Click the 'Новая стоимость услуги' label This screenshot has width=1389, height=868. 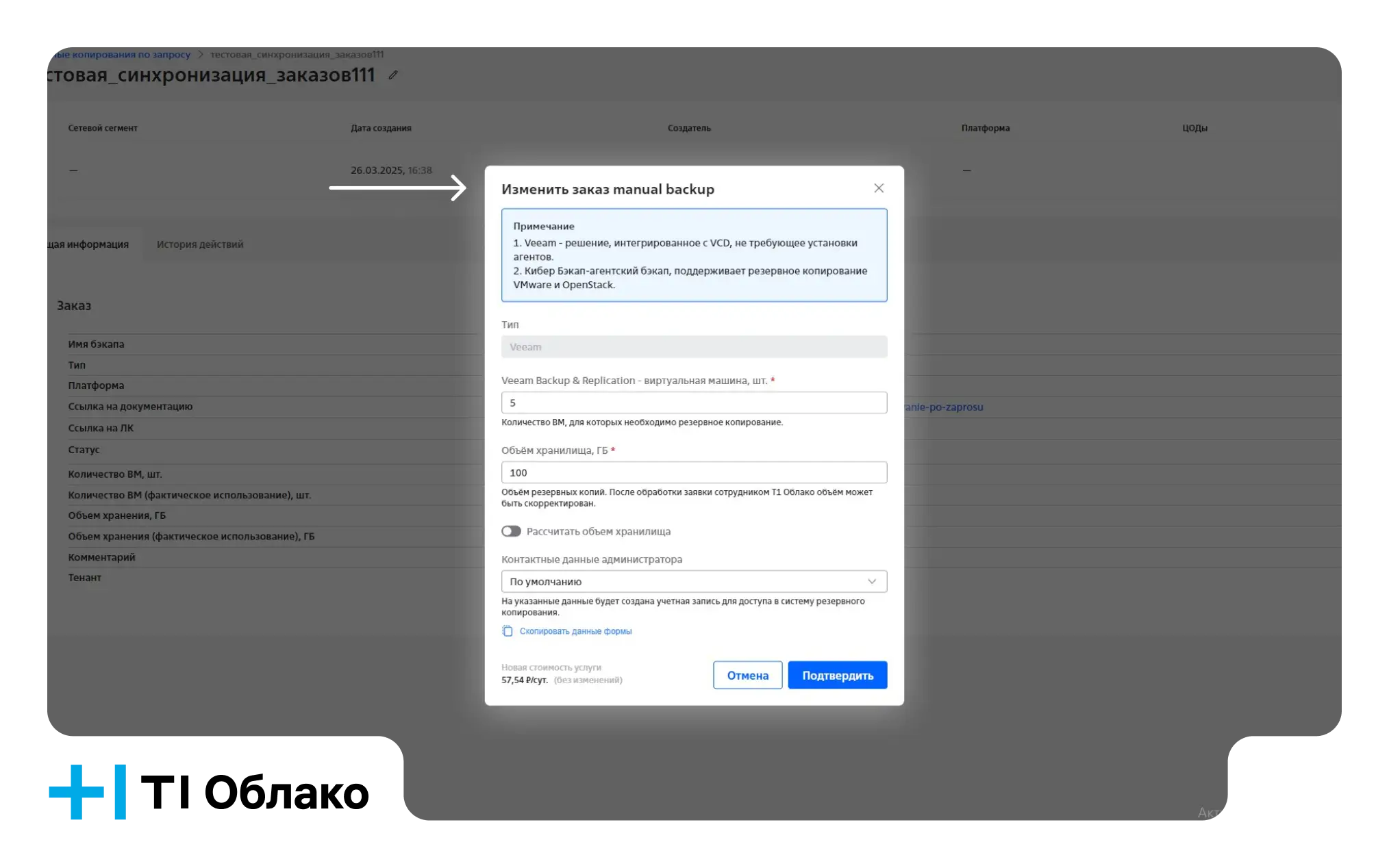551,667
